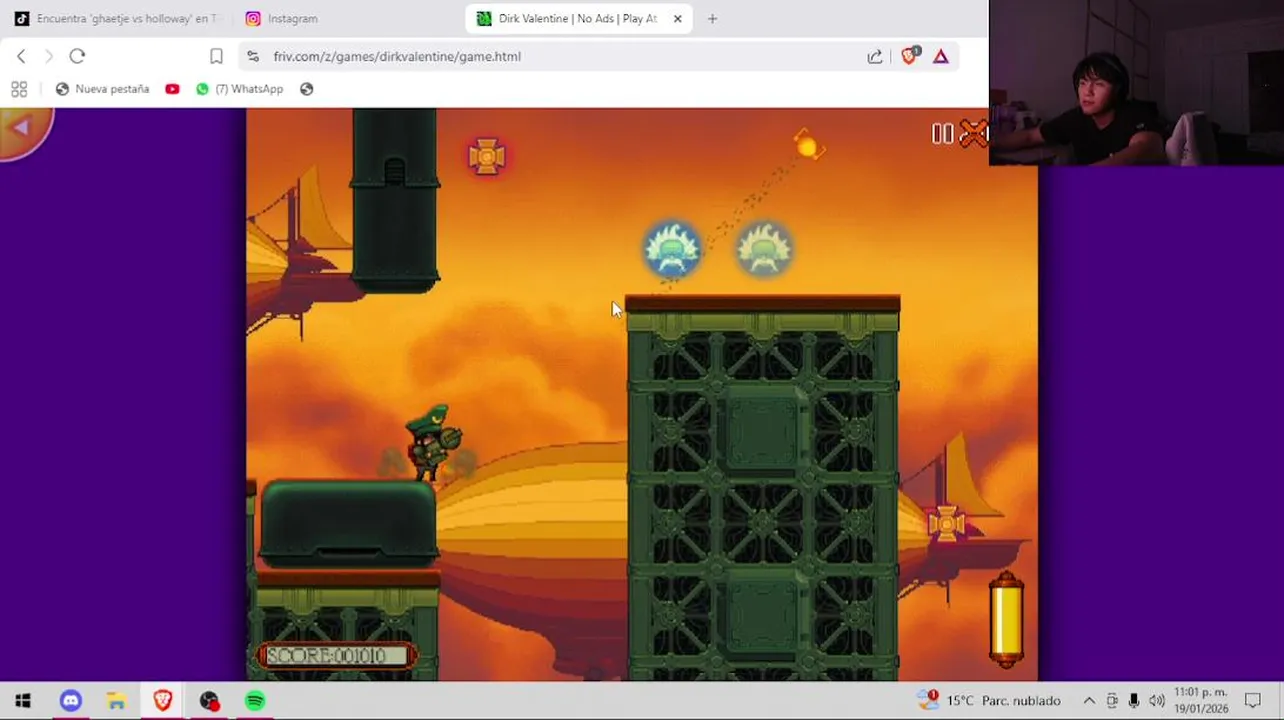Close the Dirk Valentine tab

pos(677,18)
